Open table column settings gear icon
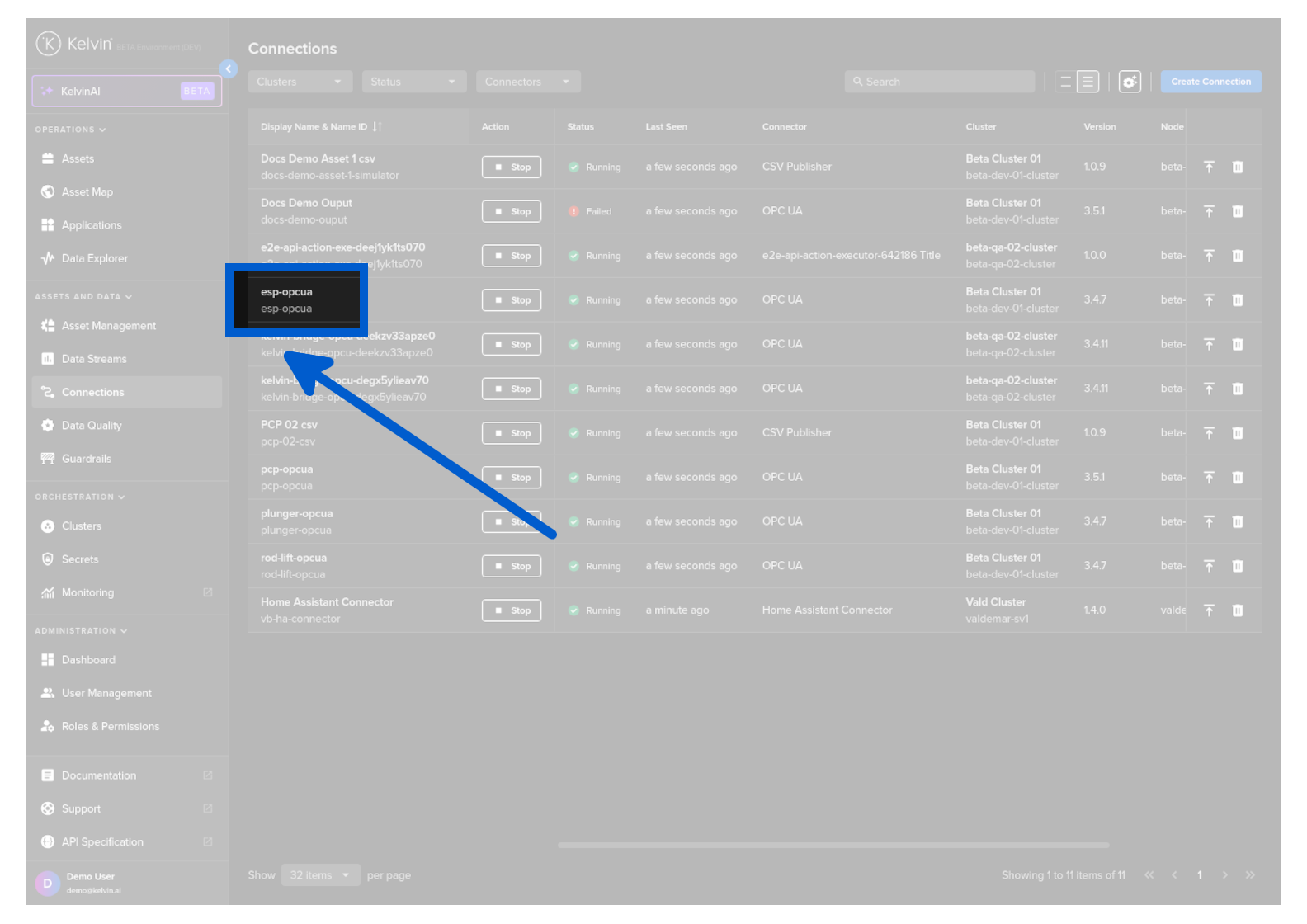This screenshot has width=1307, height=924. pyautogui.click(x=1130, y=82)
